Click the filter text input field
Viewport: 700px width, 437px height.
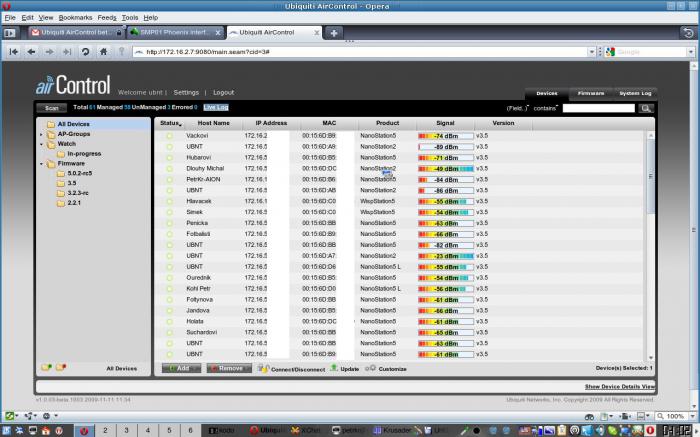tap(598, 108)
